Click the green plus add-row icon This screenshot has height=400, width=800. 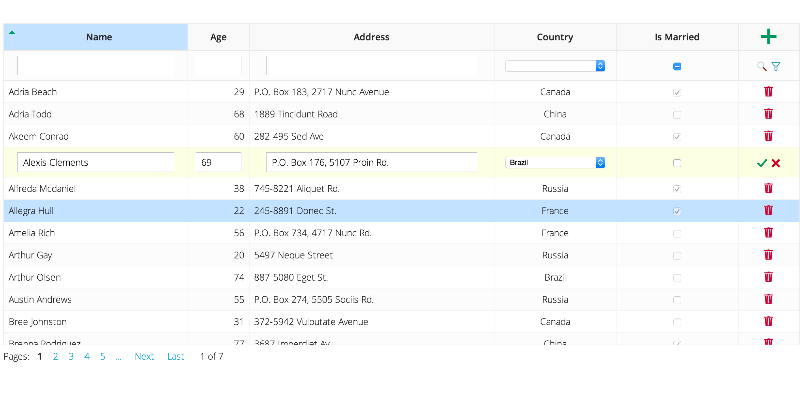point(768,37)
